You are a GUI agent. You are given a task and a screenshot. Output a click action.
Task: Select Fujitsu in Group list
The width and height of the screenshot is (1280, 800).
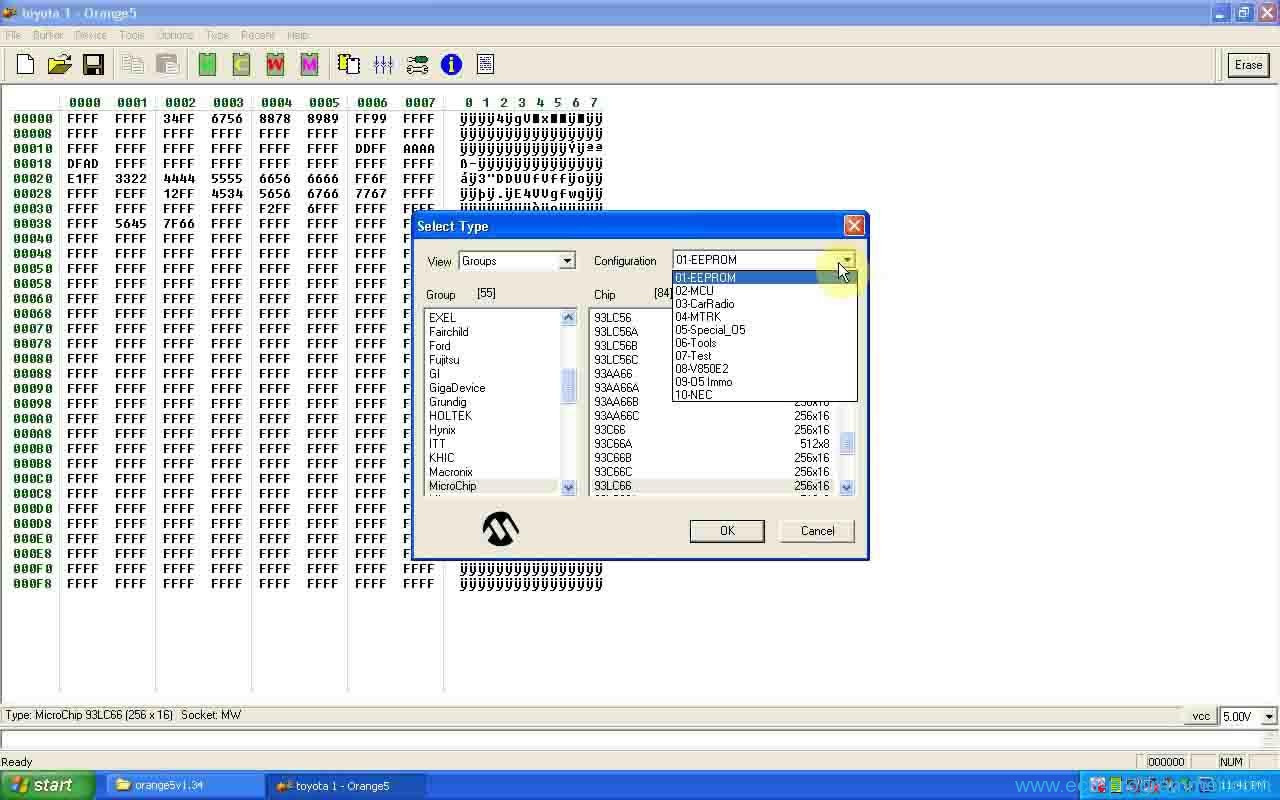(x=492, y=360)
